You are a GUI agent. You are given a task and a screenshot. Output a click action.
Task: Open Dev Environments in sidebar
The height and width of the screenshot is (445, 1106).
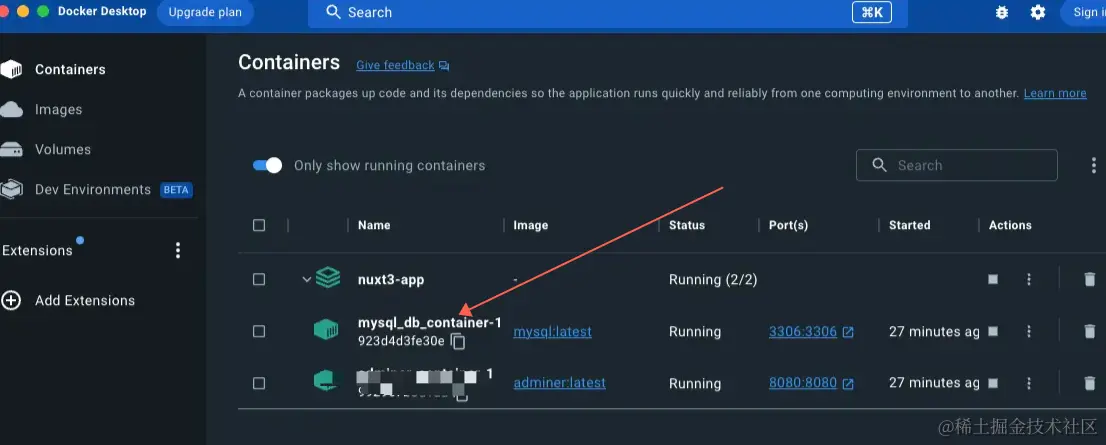(93, 190)
